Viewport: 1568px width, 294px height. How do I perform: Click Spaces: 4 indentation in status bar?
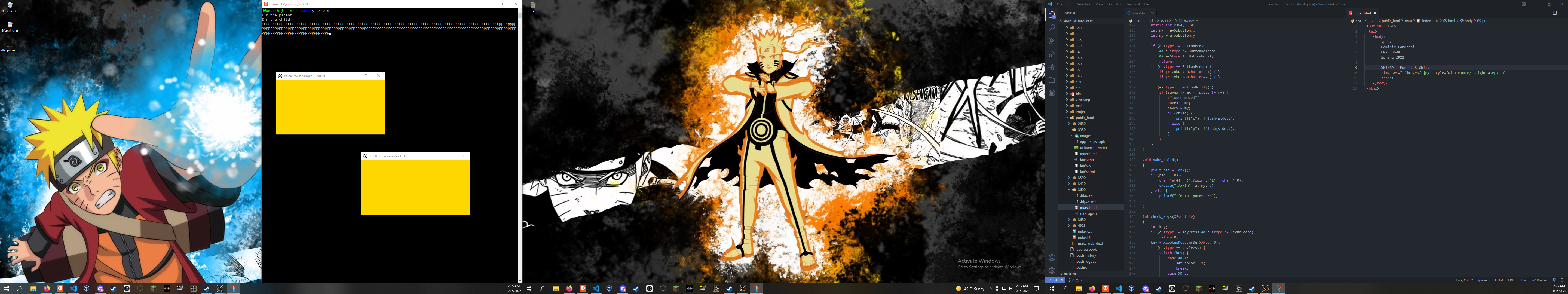point(1484,281)
